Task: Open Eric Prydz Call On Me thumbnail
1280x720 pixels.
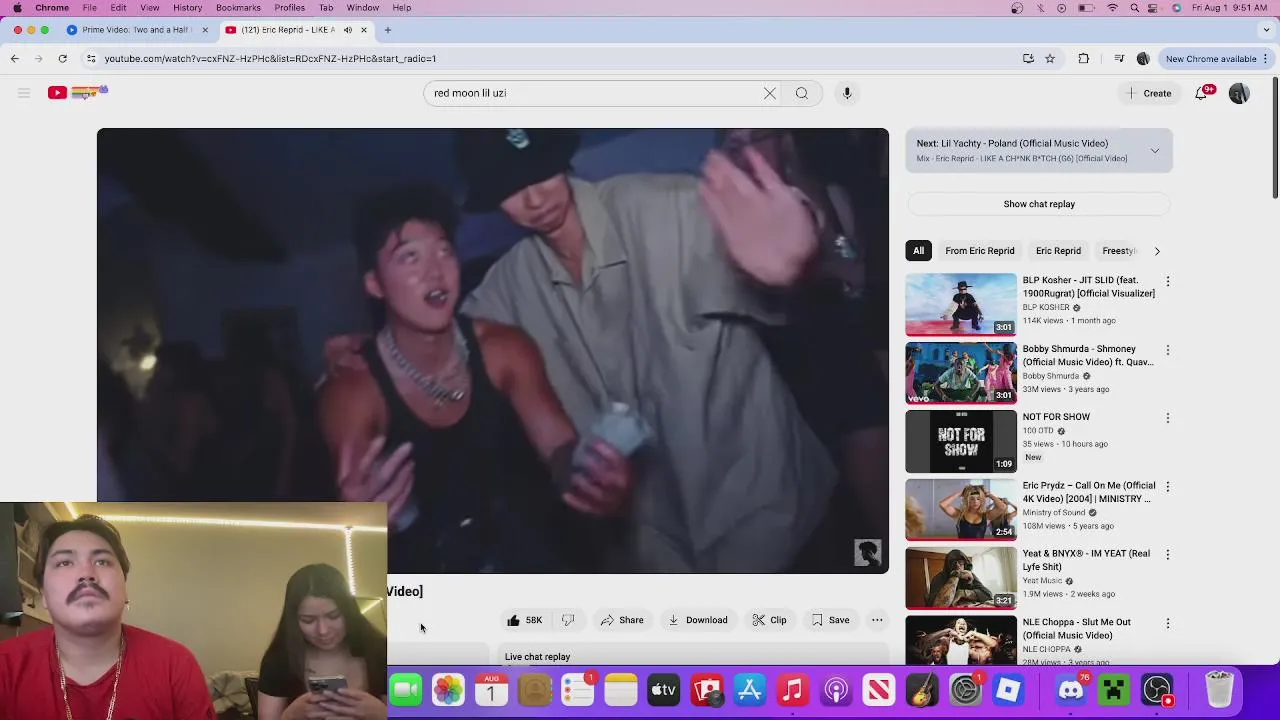Action: 961,509
